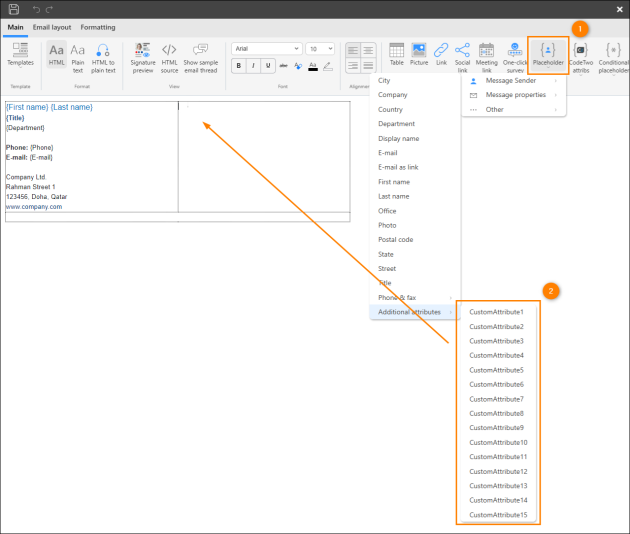Viewport: 630px width, 534px height.
Task: Choose CustomAttribute1 from the list
Action: (x=498, y=312)
